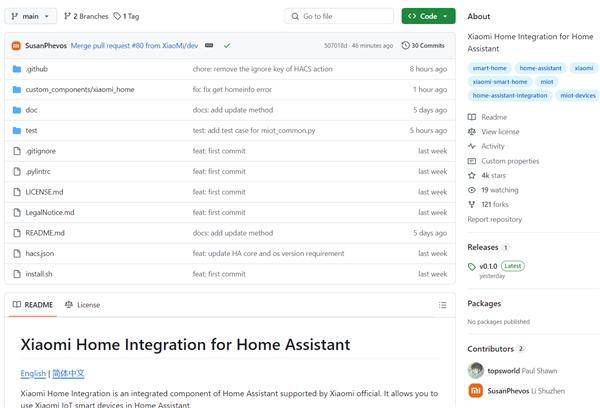Viewport: 600px width, 408px height.
Task: Switch to the License tab
Action: point(83,305)
